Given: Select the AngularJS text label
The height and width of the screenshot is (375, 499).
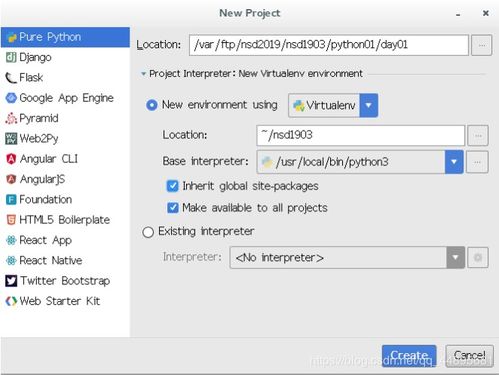Looking at the screenshot, I should [x=42, y=179].
